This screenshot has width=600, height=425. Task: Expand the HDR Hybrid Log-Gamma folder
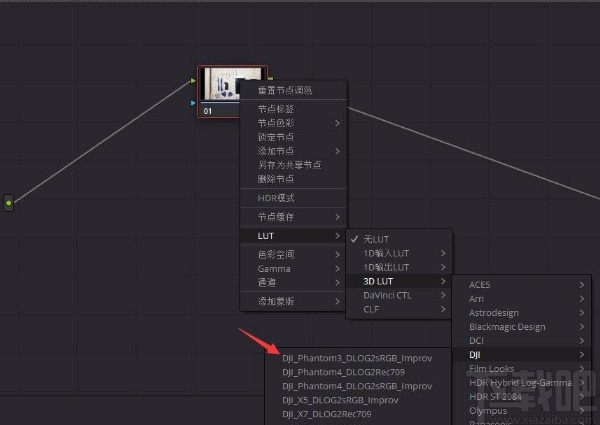click(522, 383)
